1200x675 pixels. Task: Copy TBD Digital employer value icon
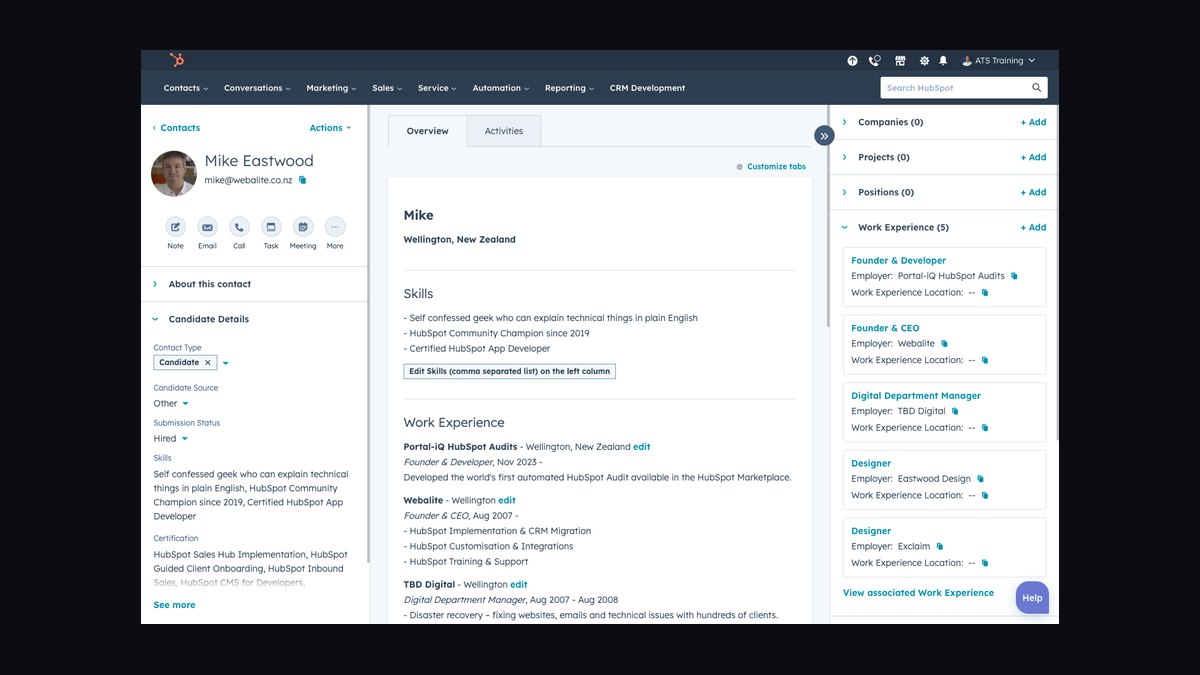click(955, 411)
